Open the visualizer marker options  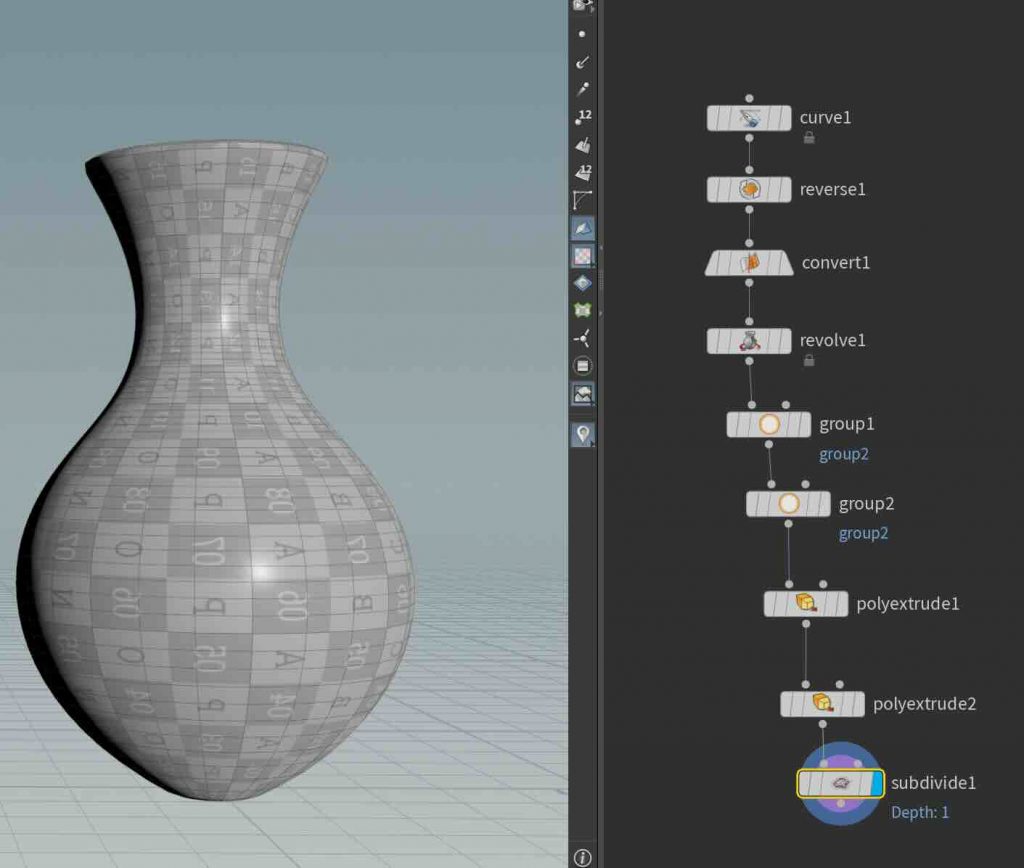(x=583, y=434)
